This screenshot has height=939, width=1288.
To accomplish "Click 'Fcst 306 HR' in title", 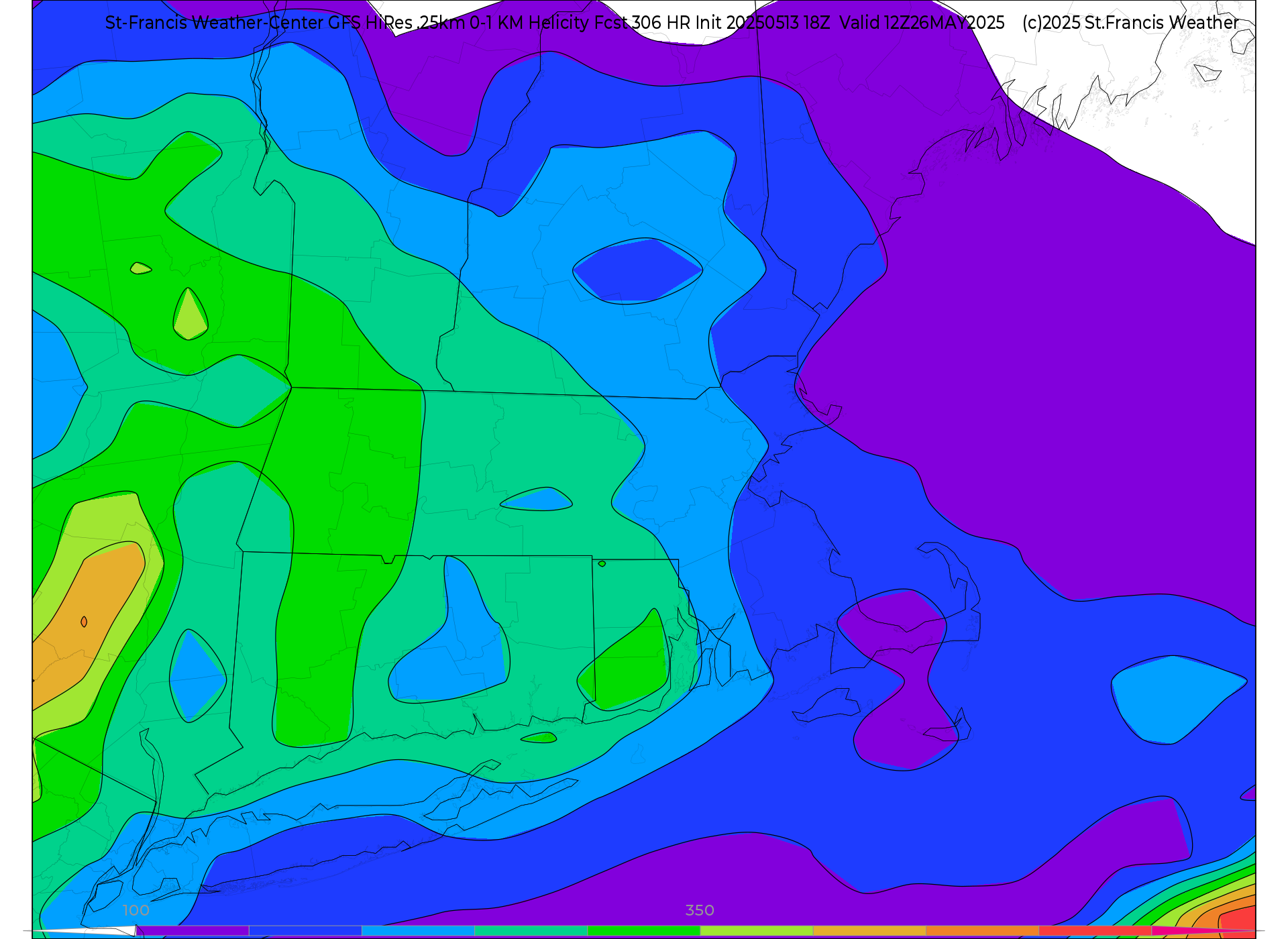I will tap(643, 23).
